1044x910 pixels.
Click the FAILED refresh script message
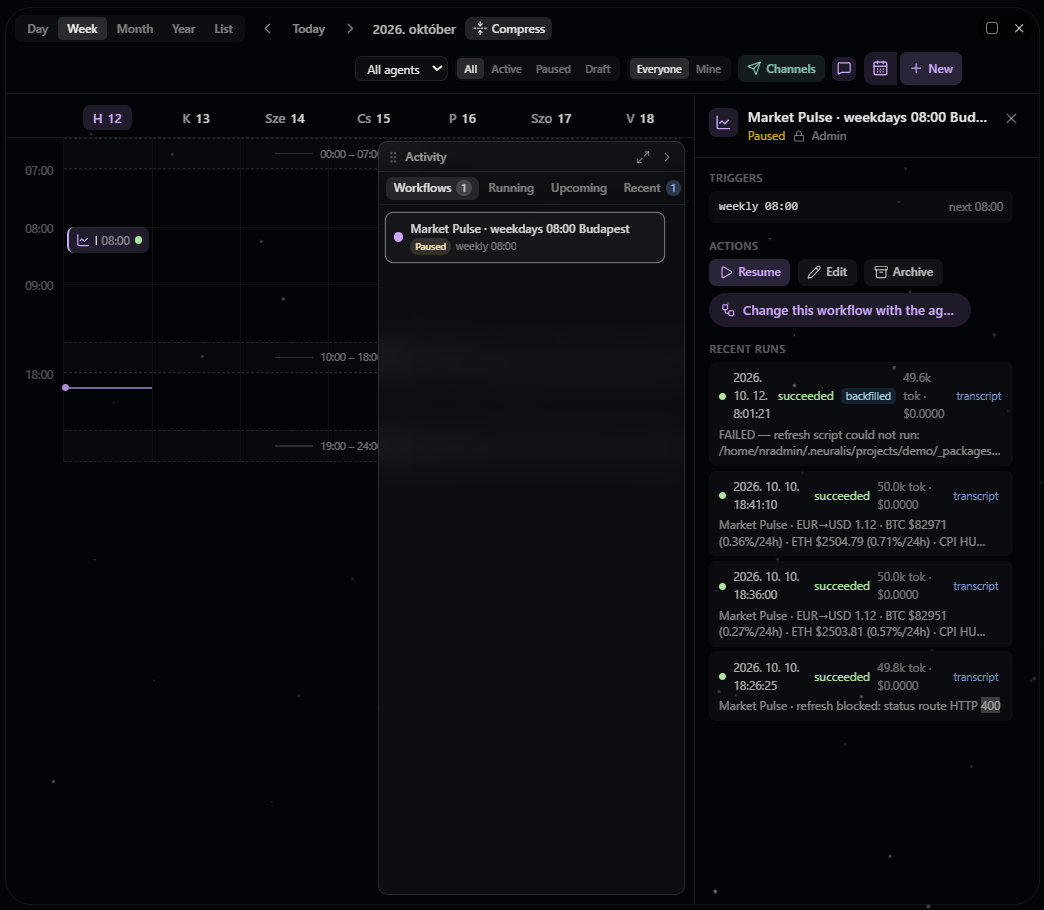859,443
